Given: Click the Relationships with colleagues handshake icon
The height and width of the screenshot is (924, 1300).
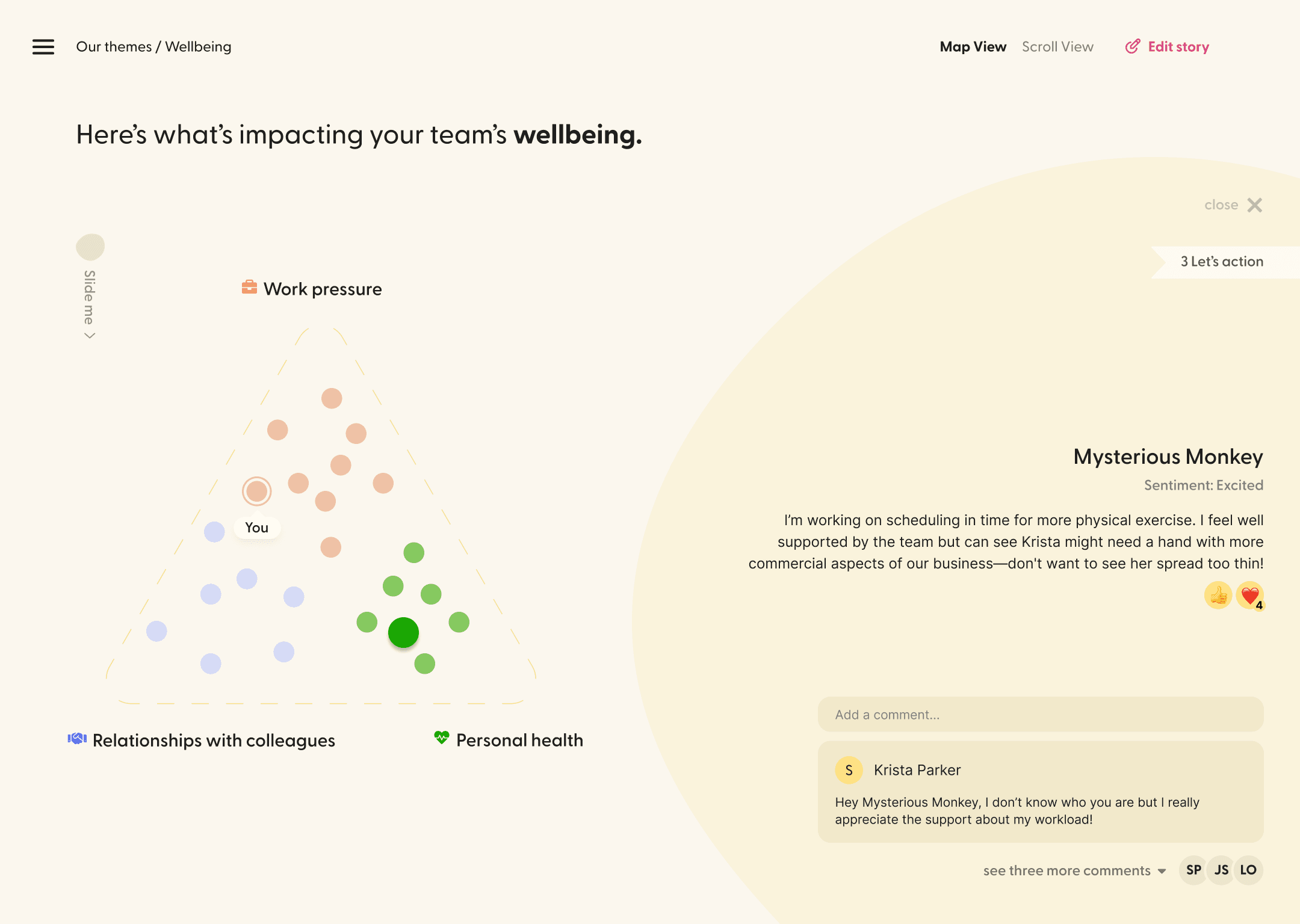Looking at the screenshot, I should pos(78,740).
